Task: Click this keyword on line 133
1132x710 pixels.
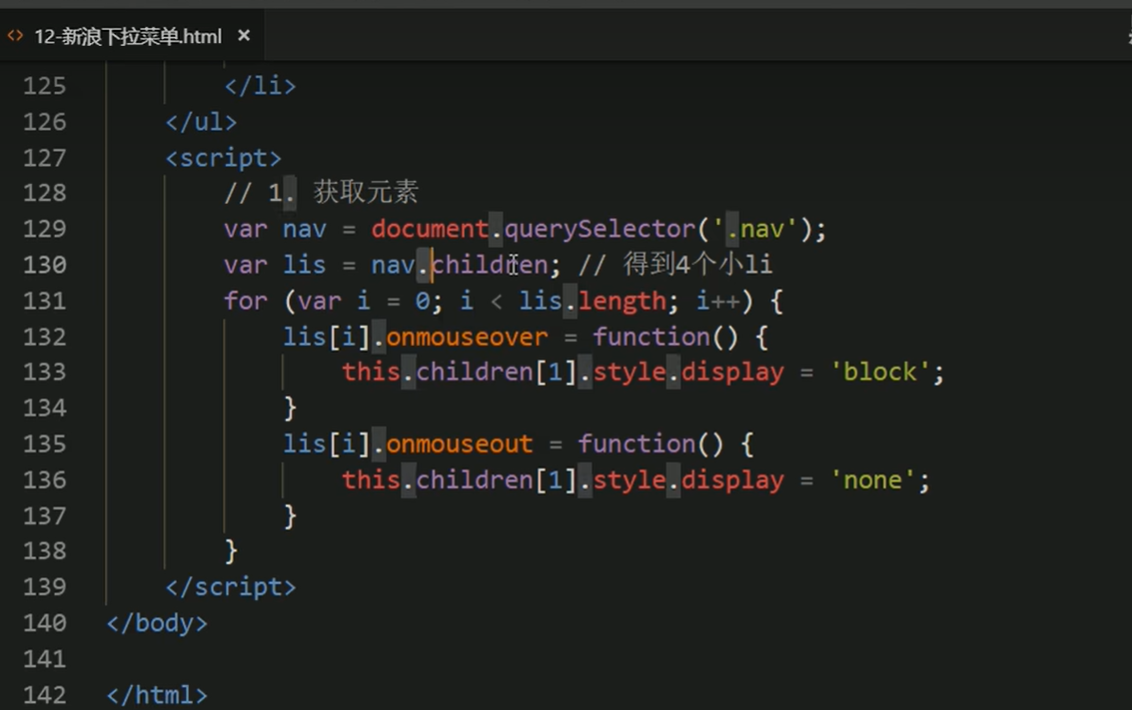Action: [x=370, y=372]
